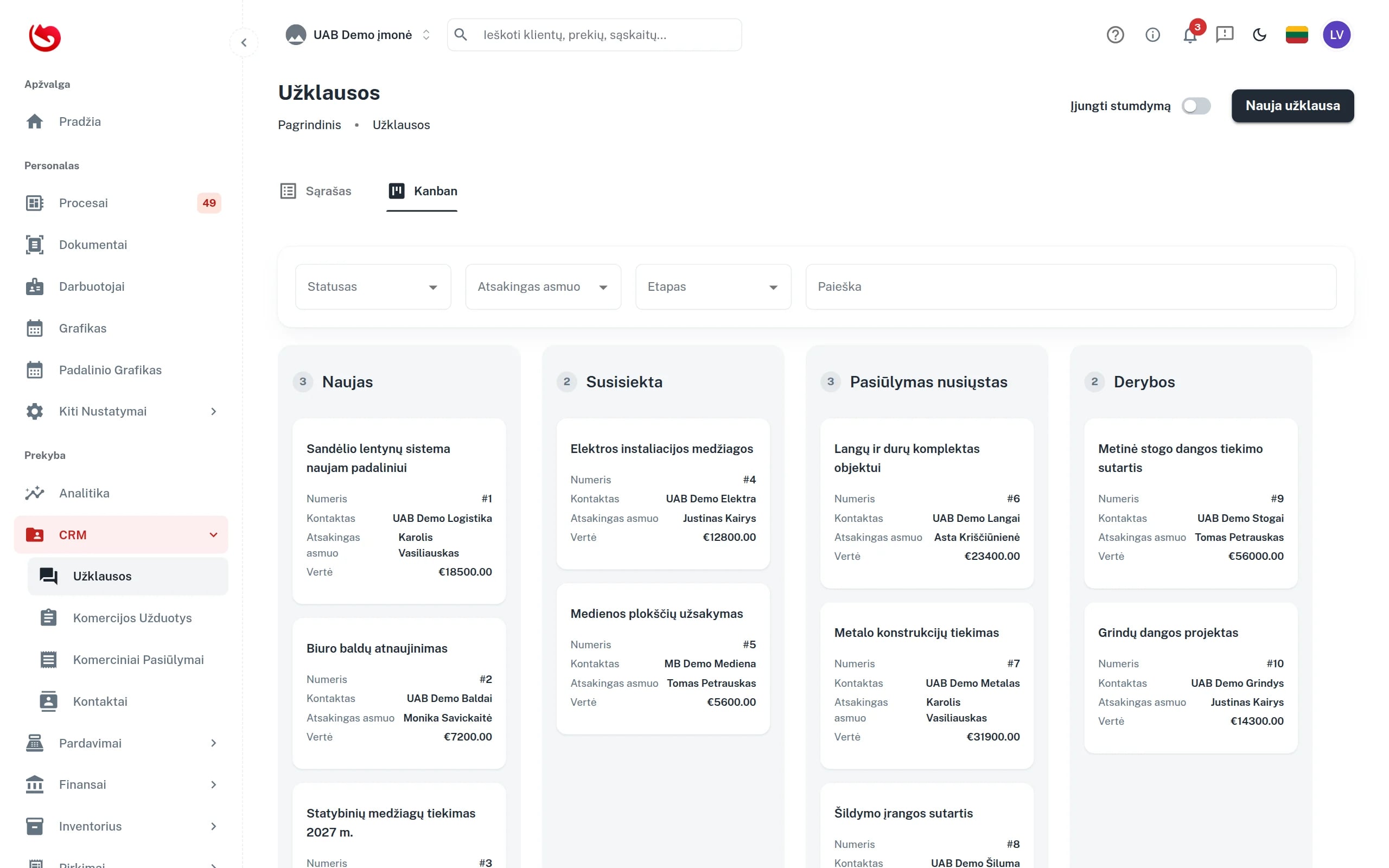1389x868 pixels.
Task: Open Komercijos Užduotys menu item
Action: (x=128, y=618)
